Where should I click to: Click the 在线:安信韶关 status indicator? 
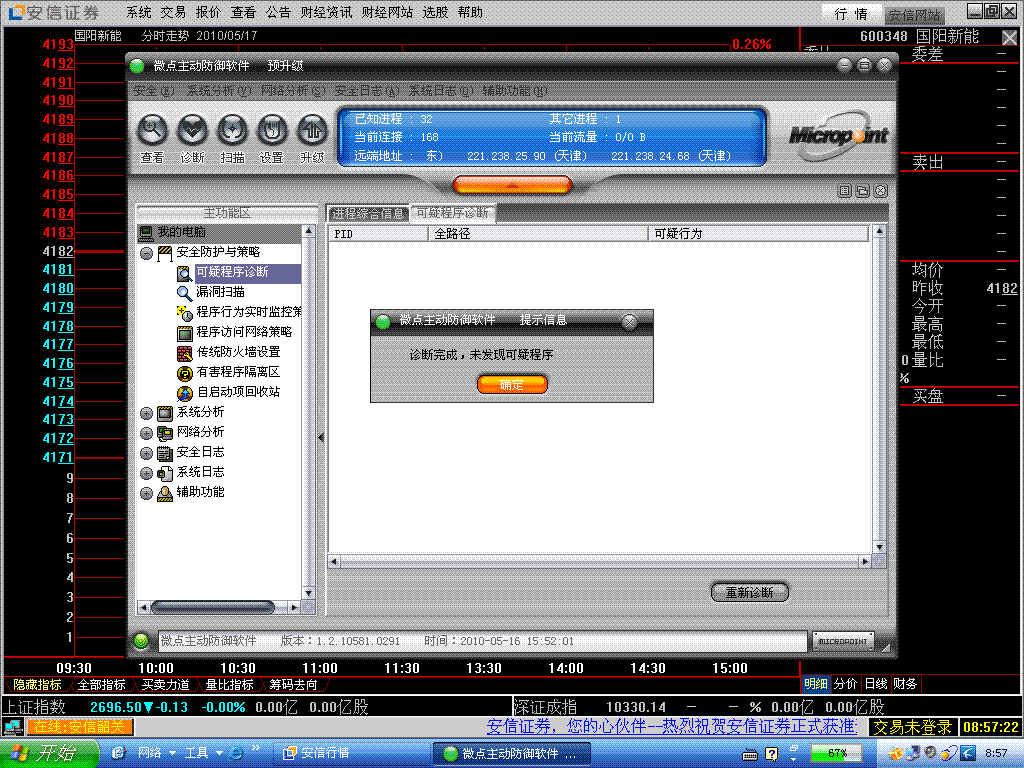[79, 727]
